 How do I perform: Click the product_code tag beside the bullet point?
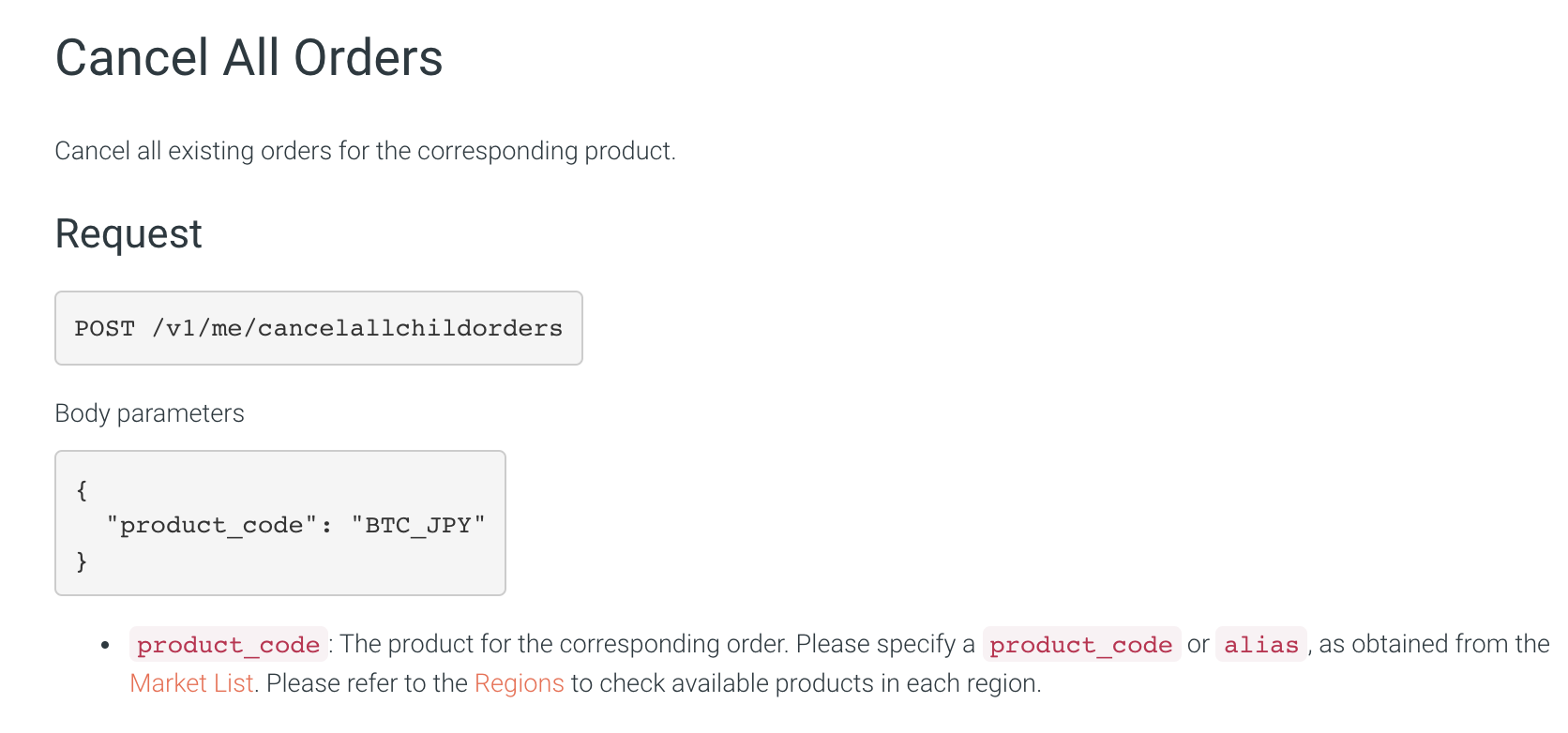tap(228, 645)
